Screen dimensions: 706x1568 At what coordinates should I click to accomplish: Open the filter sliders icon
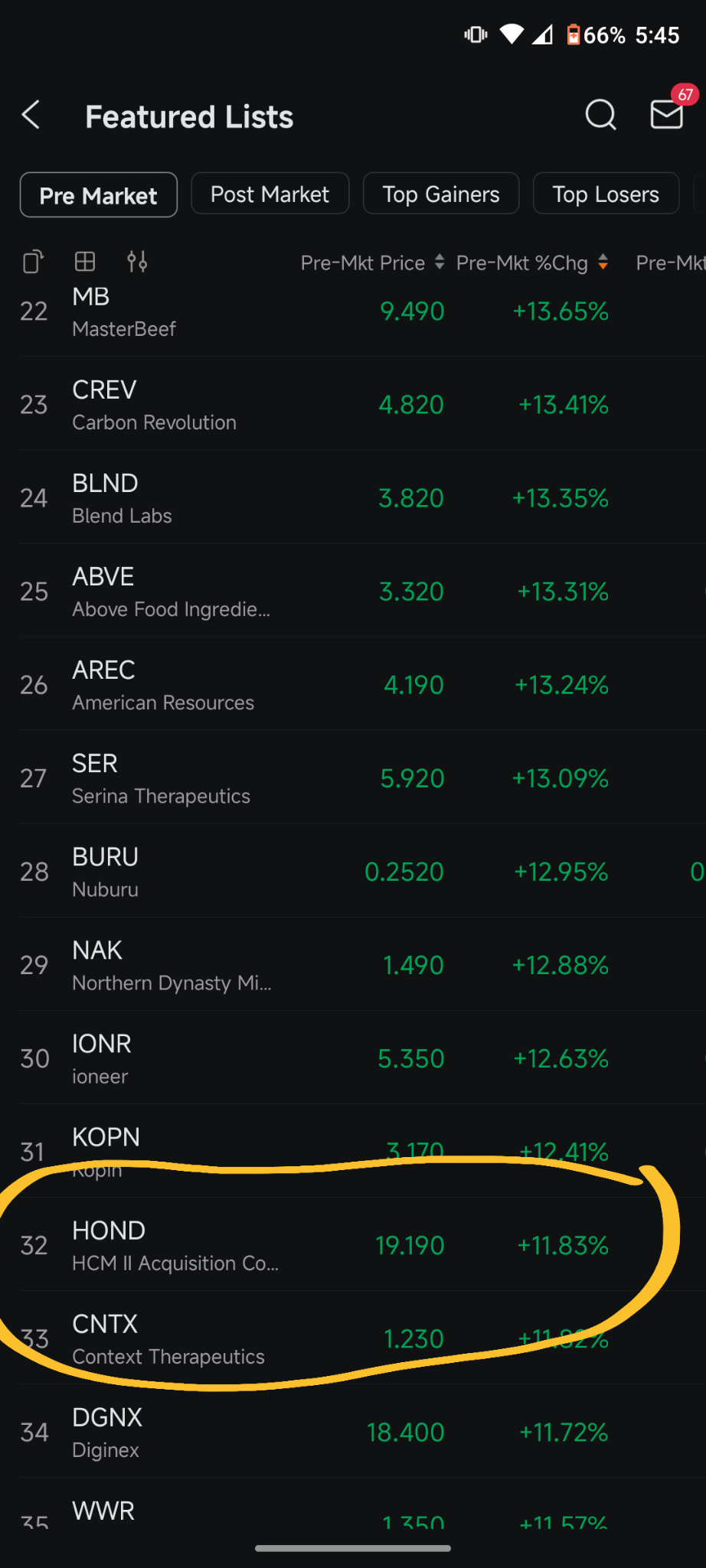click(x=137, y=262)
